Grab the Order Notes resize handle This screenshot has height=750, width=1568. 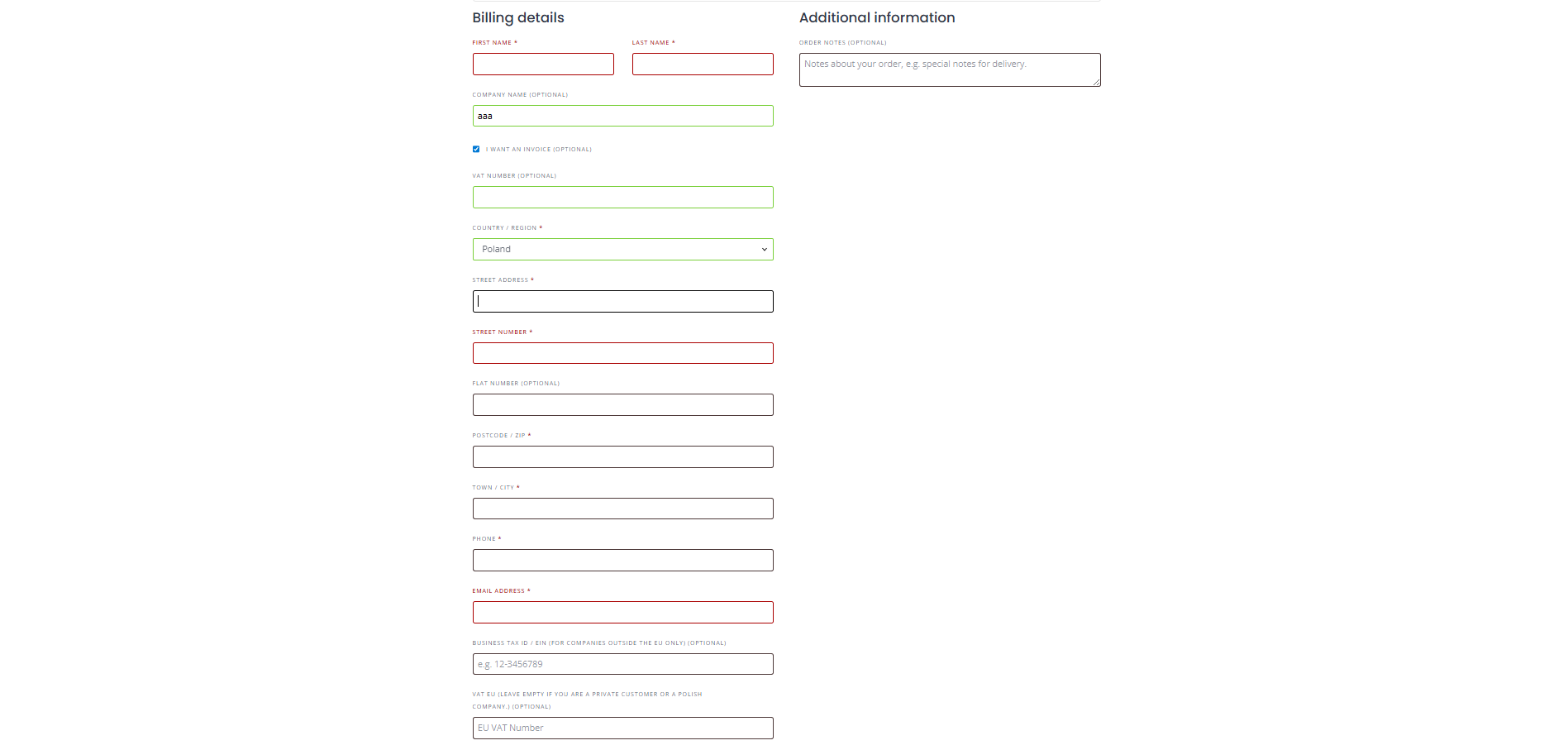tap(1097, 83)
